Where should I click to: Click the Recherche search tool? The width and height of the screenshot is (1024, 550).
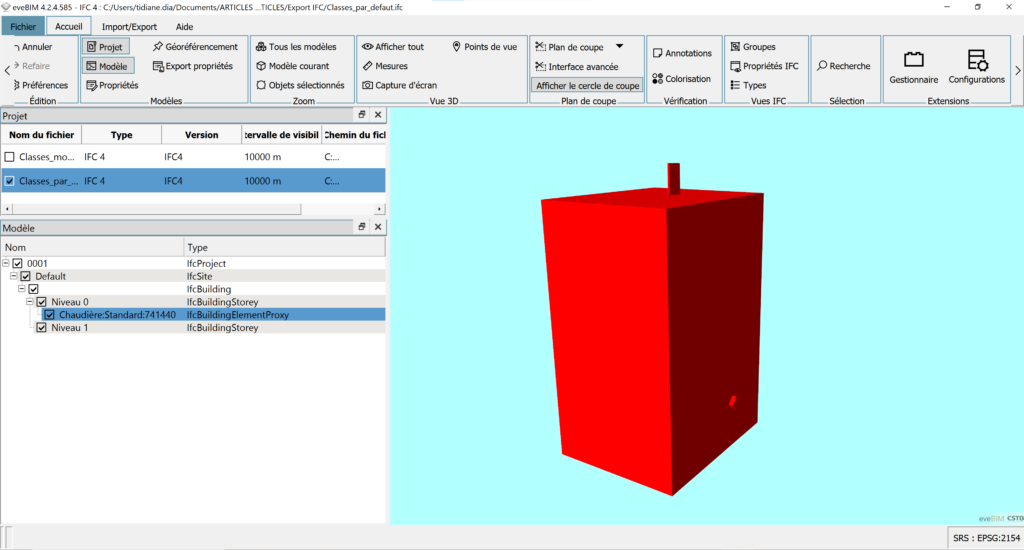(843, 66)
